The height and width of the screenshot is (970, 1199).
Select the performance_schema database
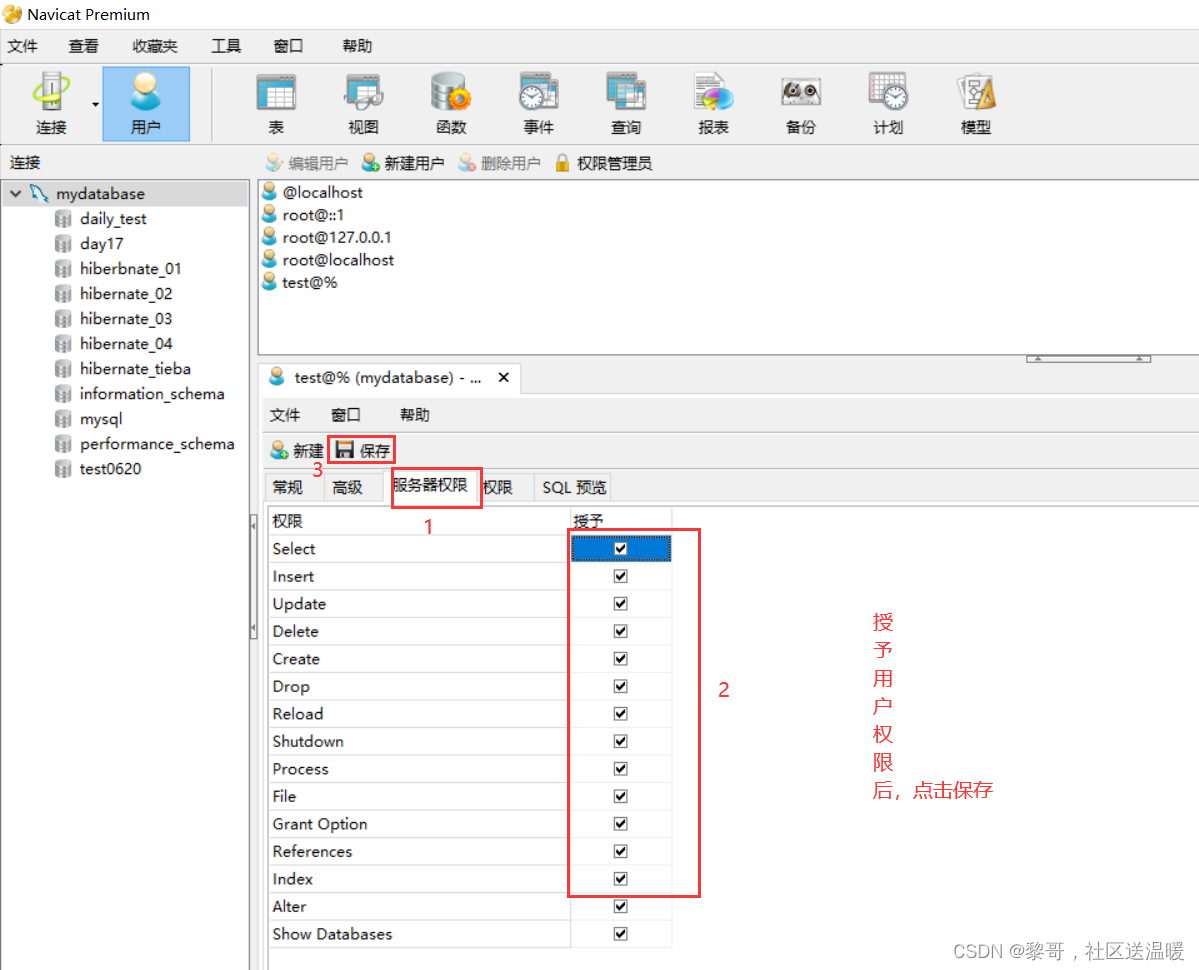click(x=157, y=444)
